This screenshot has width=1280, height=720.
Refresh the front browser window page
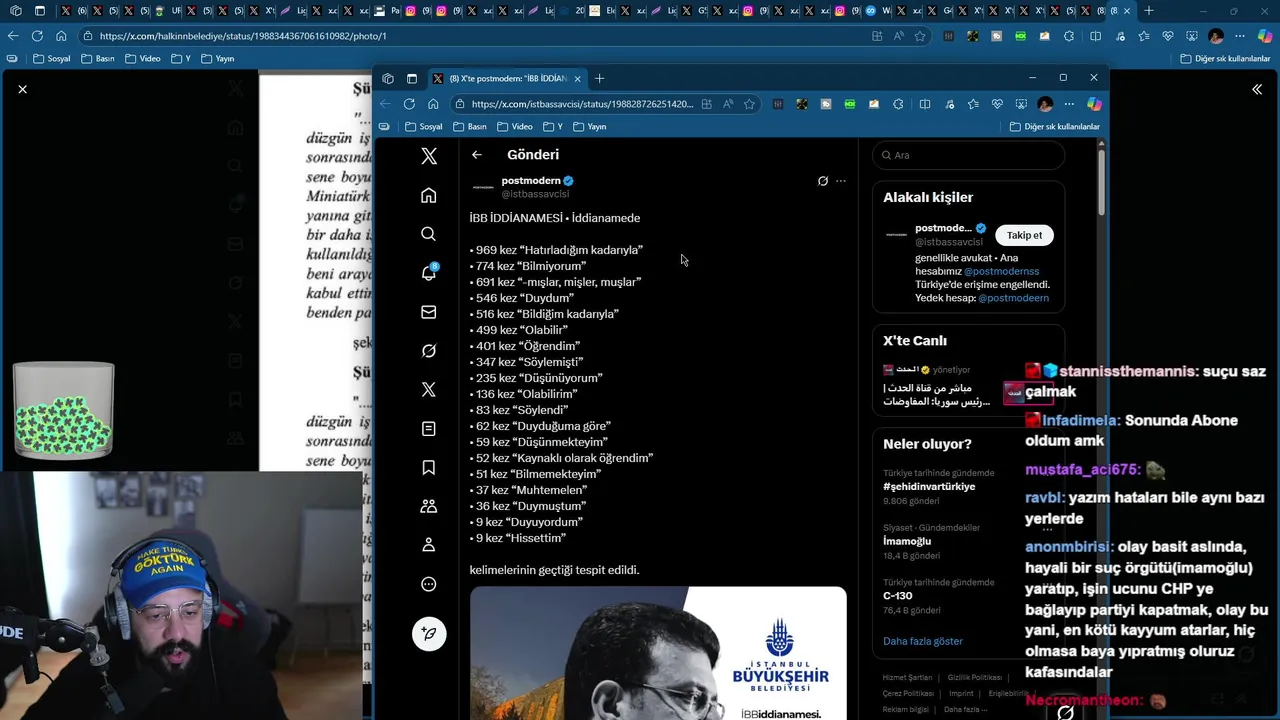pyautogui.click(x=409, y=104)
